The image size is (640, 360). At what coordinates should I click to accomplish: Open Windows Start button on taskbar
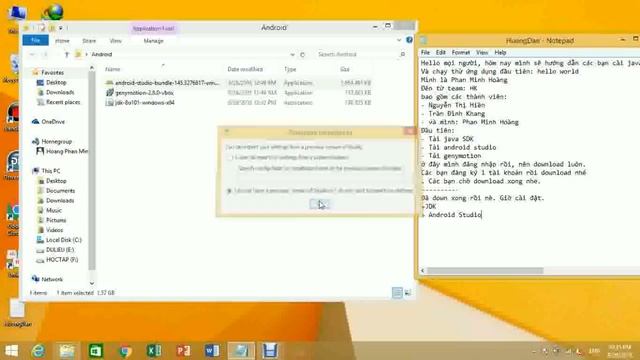(11, 351)
